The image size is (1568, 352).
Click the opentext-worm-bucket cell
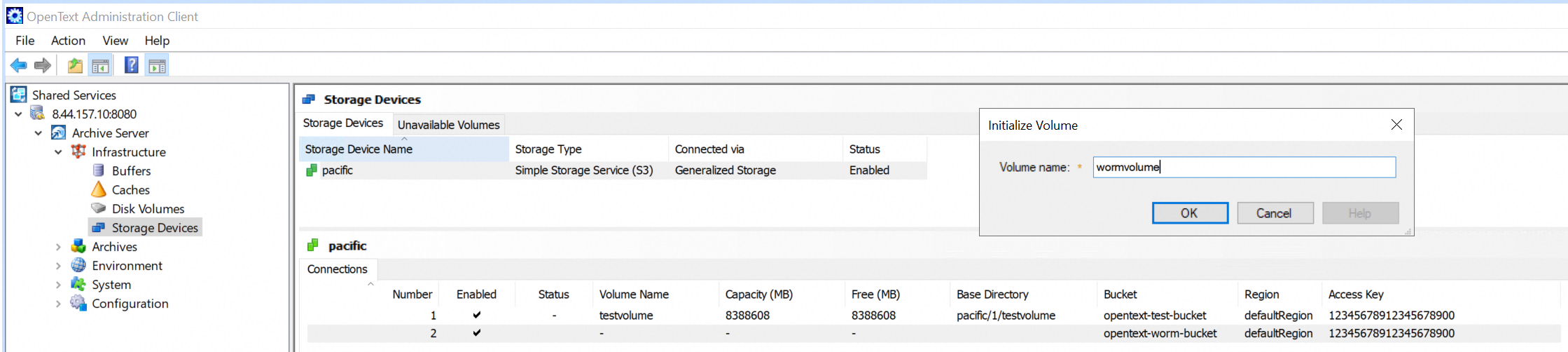(1160, 333)
